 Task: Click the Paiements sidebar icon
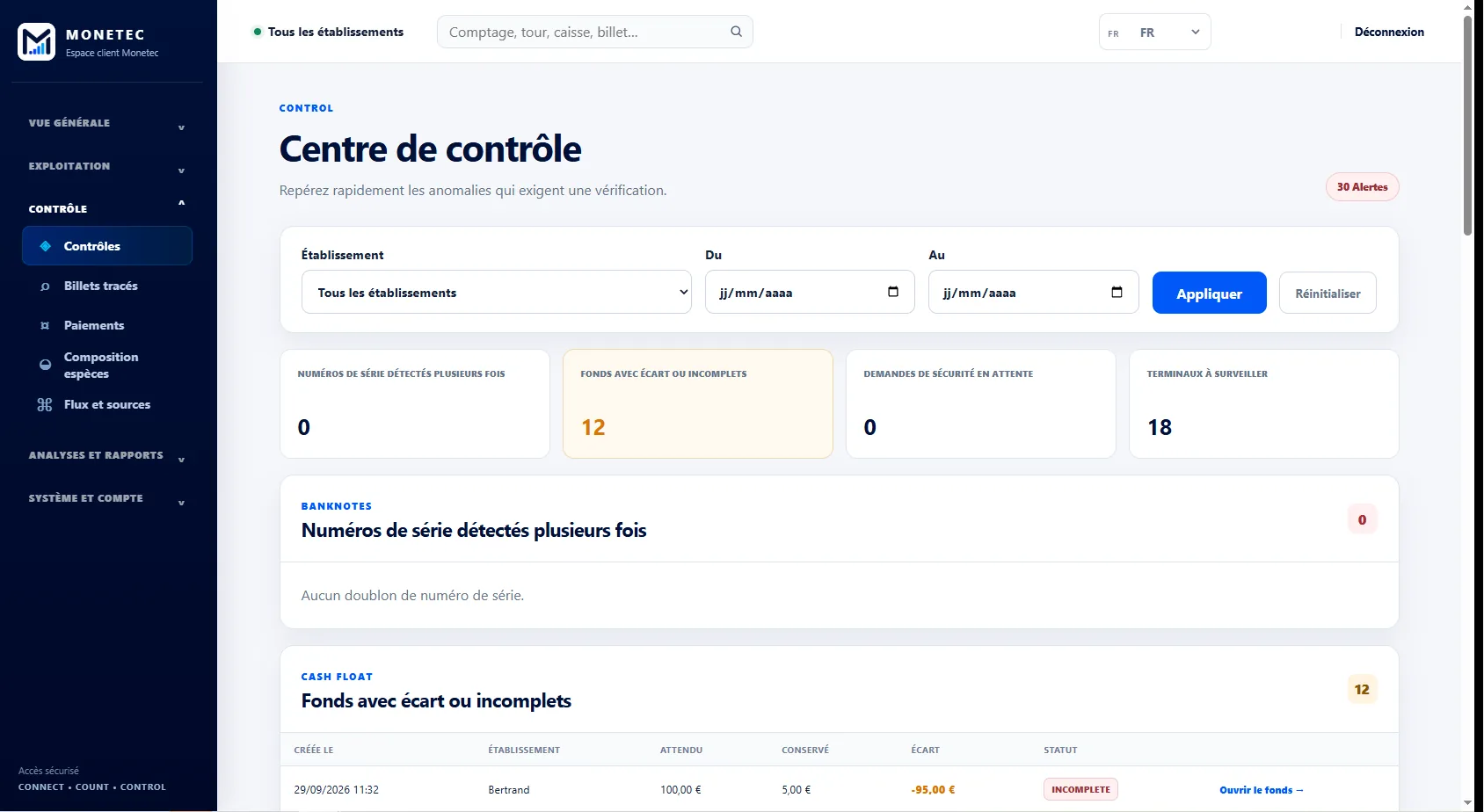click(x=45, y=326)
